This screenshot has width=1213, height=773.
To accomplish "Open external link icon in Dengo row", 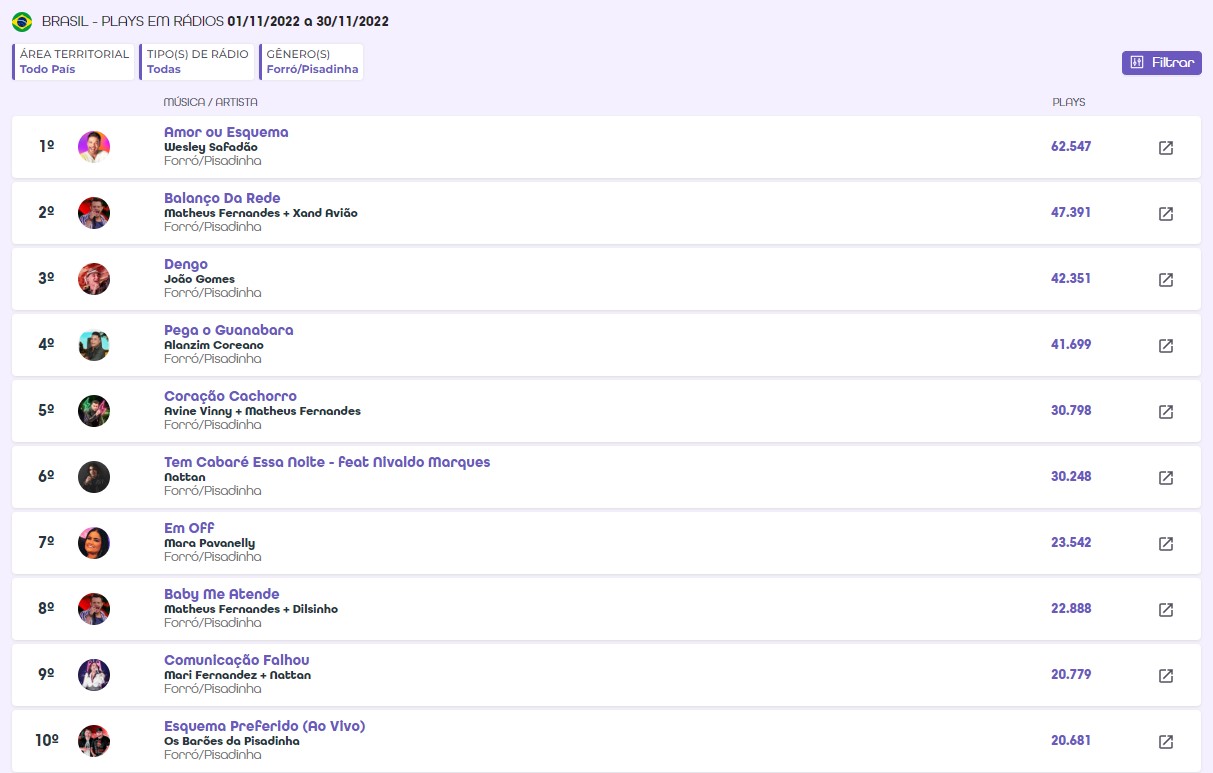I will click(x=1165, y=280).
